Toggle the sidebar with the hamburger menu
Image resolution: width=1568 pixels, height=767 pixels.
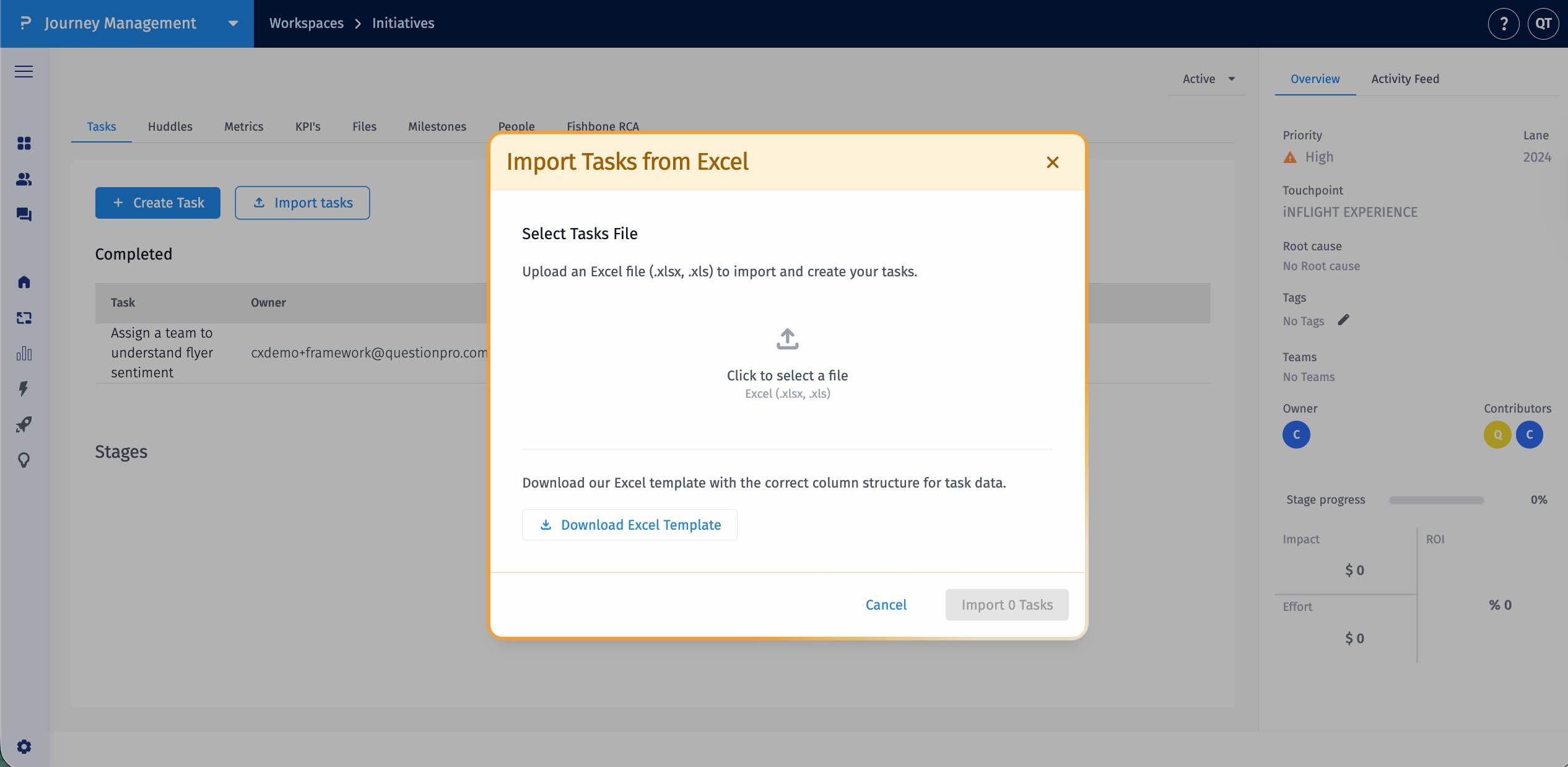coord(24,71)
